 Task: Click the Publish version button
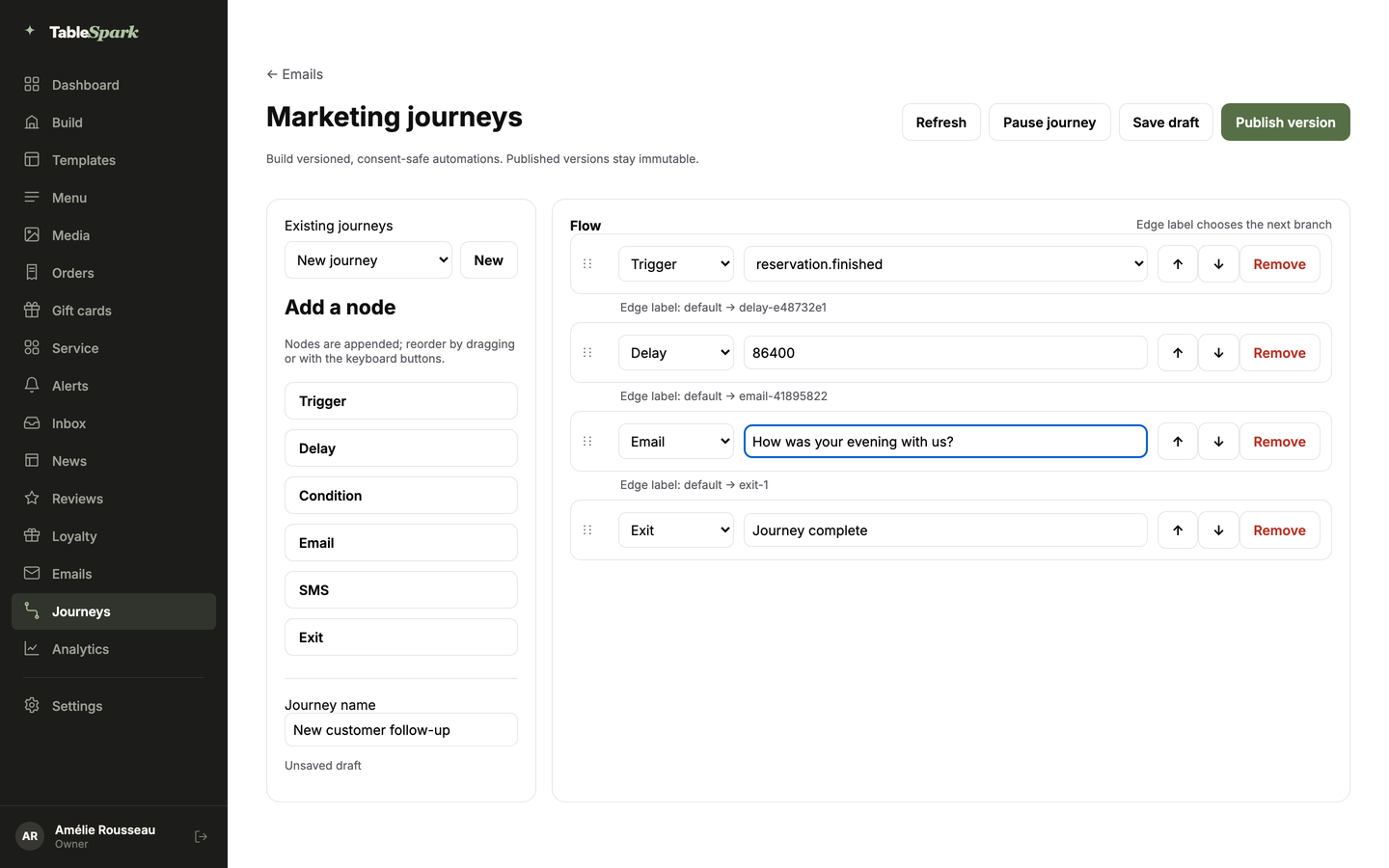[x=1286, y=122]
